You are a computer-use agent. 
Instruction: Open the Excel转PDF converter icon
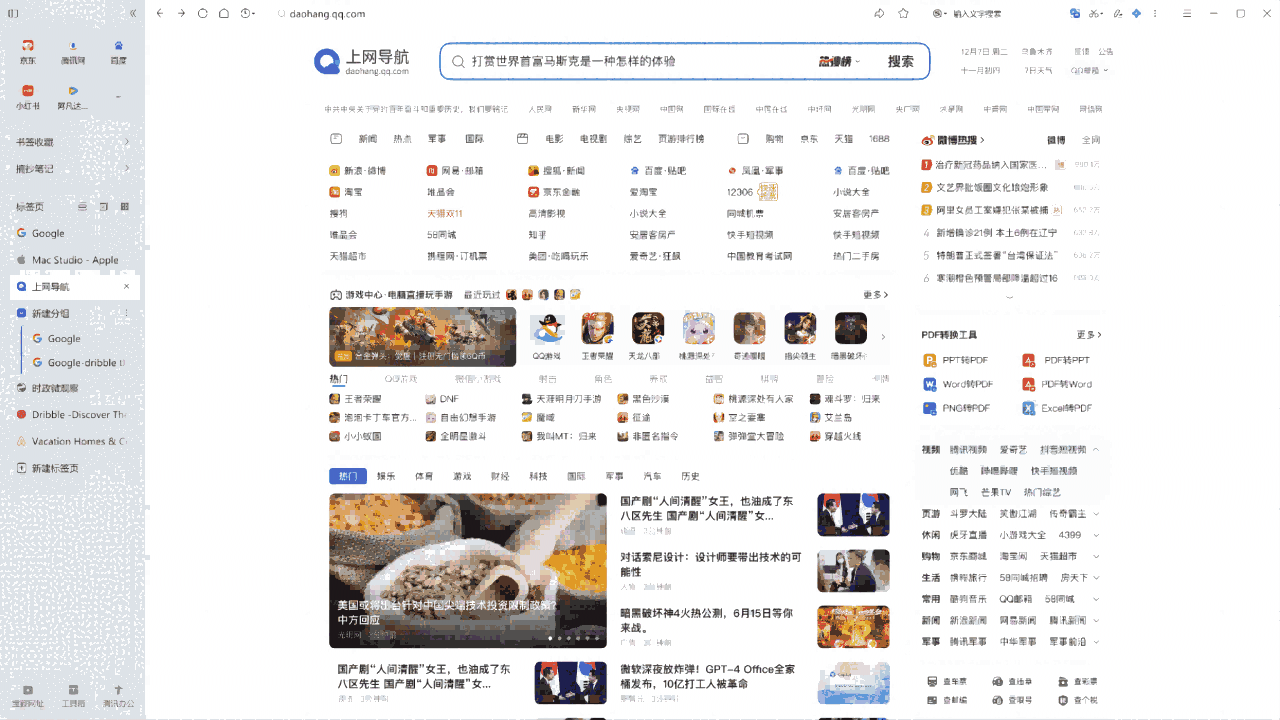click(x=1029, y=407)
